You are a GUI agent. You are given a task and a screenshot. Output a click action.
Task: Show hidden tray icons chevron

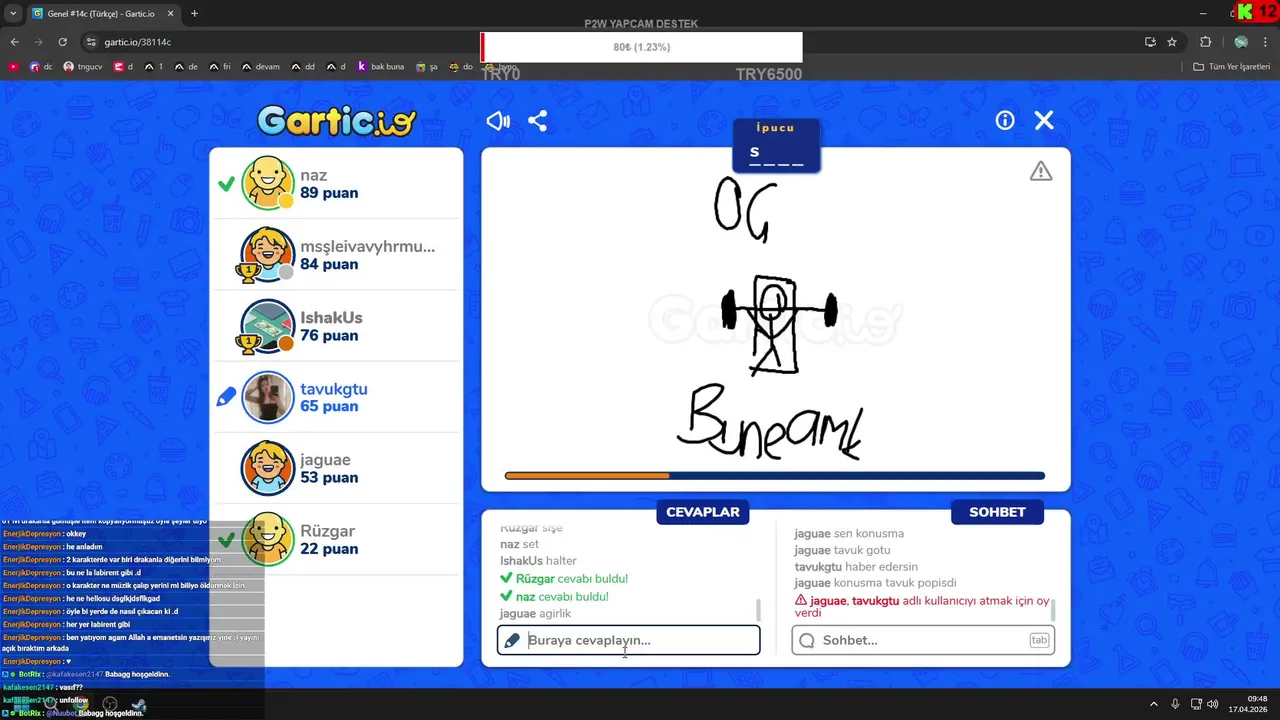coord(1153,704)
